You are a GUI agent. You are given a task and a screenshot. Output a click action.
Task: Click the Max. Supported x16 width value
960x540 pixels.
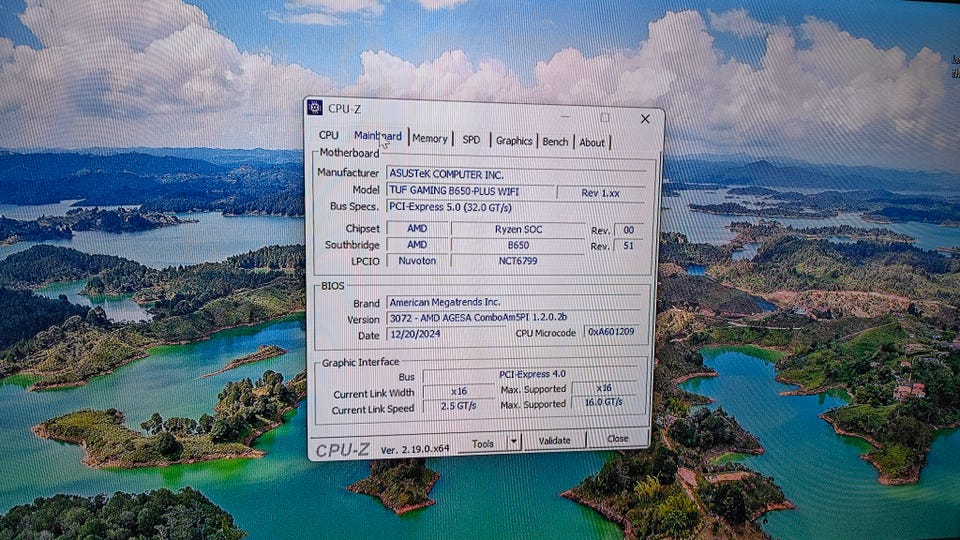pyautogui.click(x=604, y=388)
